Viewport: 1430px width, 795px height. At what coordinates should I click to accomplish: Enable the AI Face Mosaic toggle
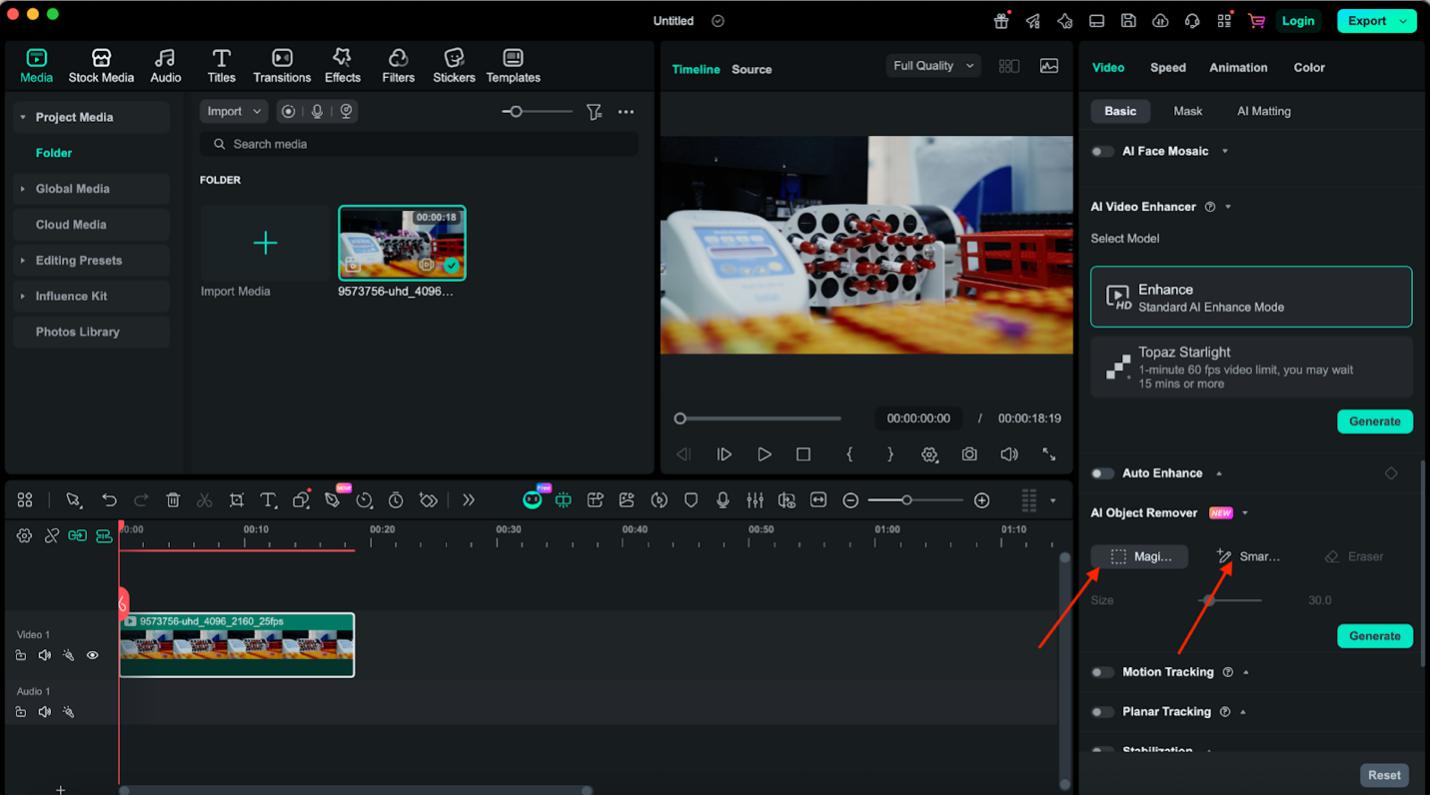pyautogui.click(x=1102, y=152)
